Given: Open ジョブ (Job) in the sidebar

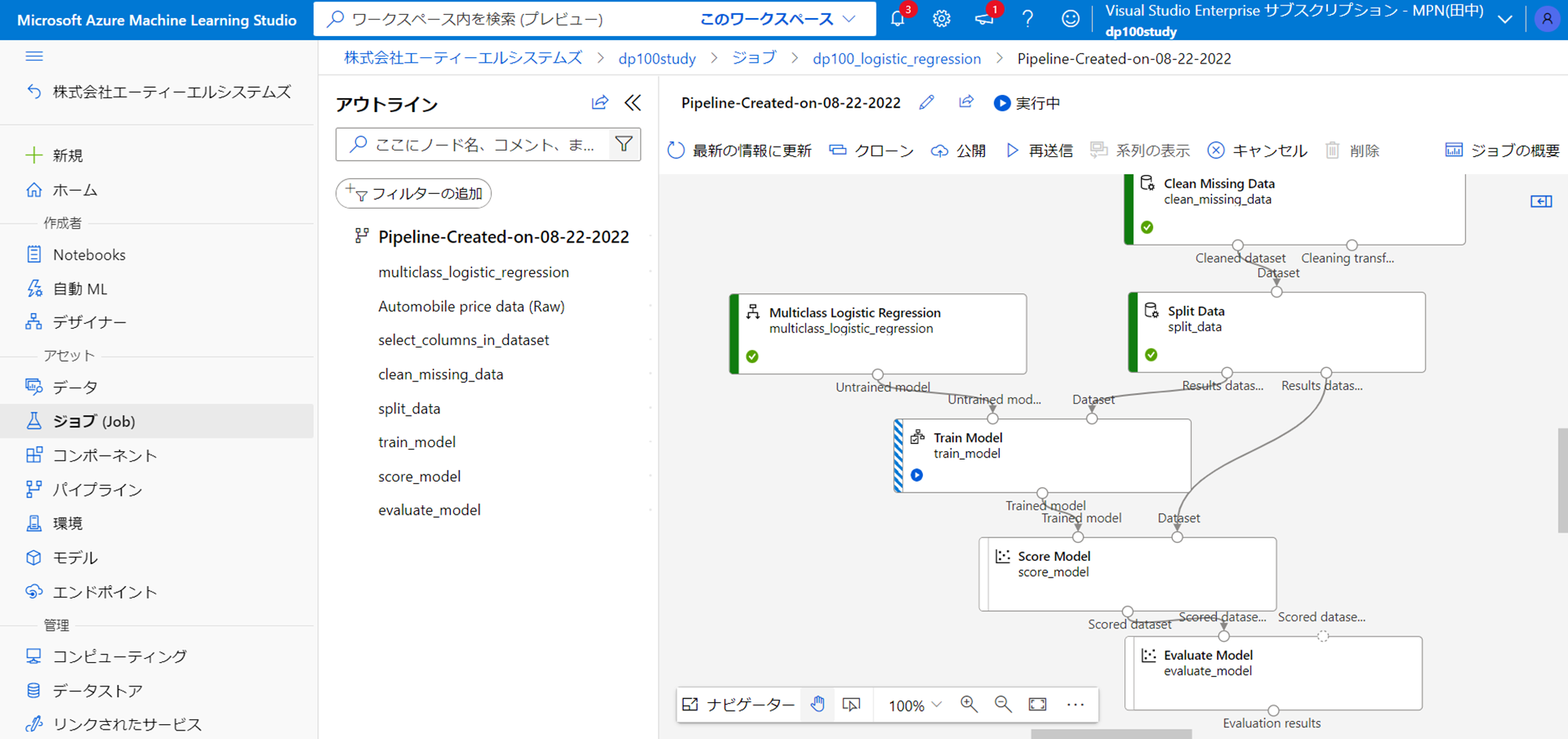Looking at the screenshot, I should pos(157,421).
